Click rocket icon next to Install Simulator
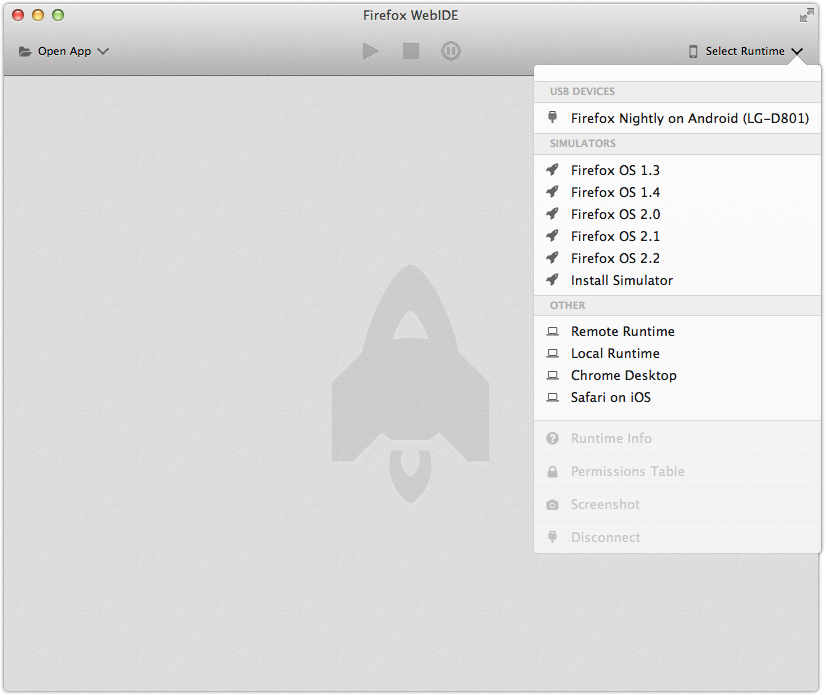 tap(552, 280)
